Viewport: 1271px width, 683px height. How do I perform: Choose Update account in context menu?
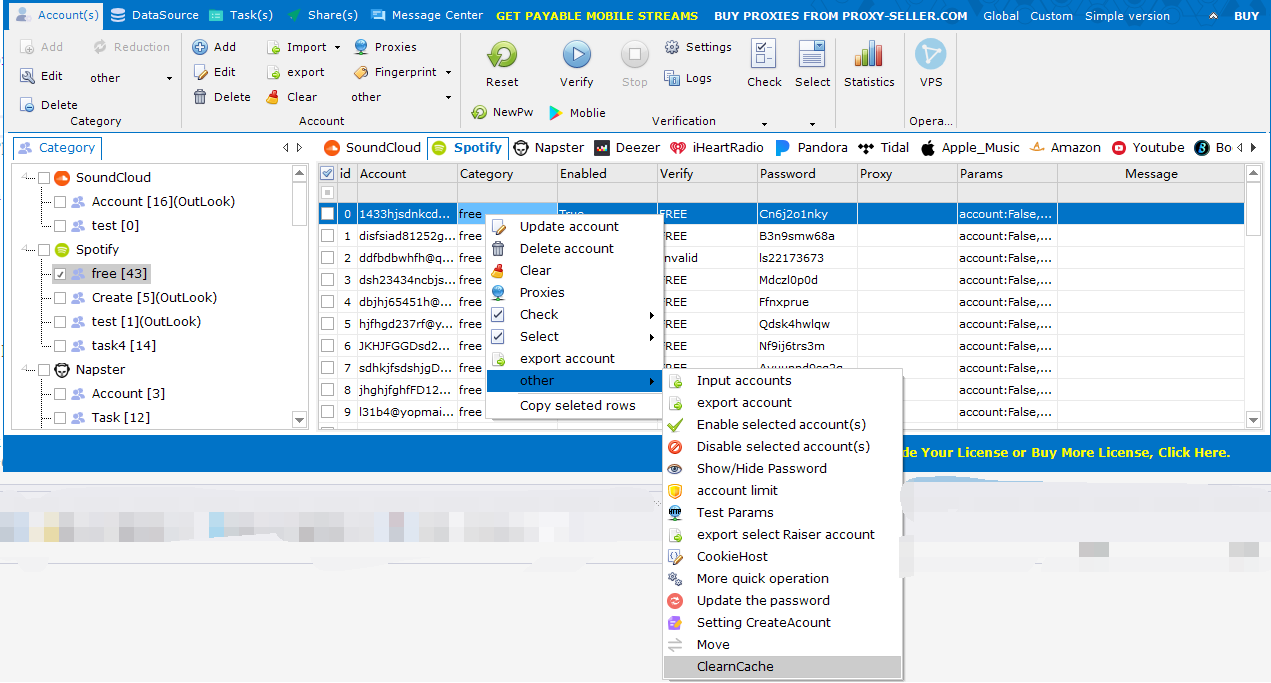(569, 227)
